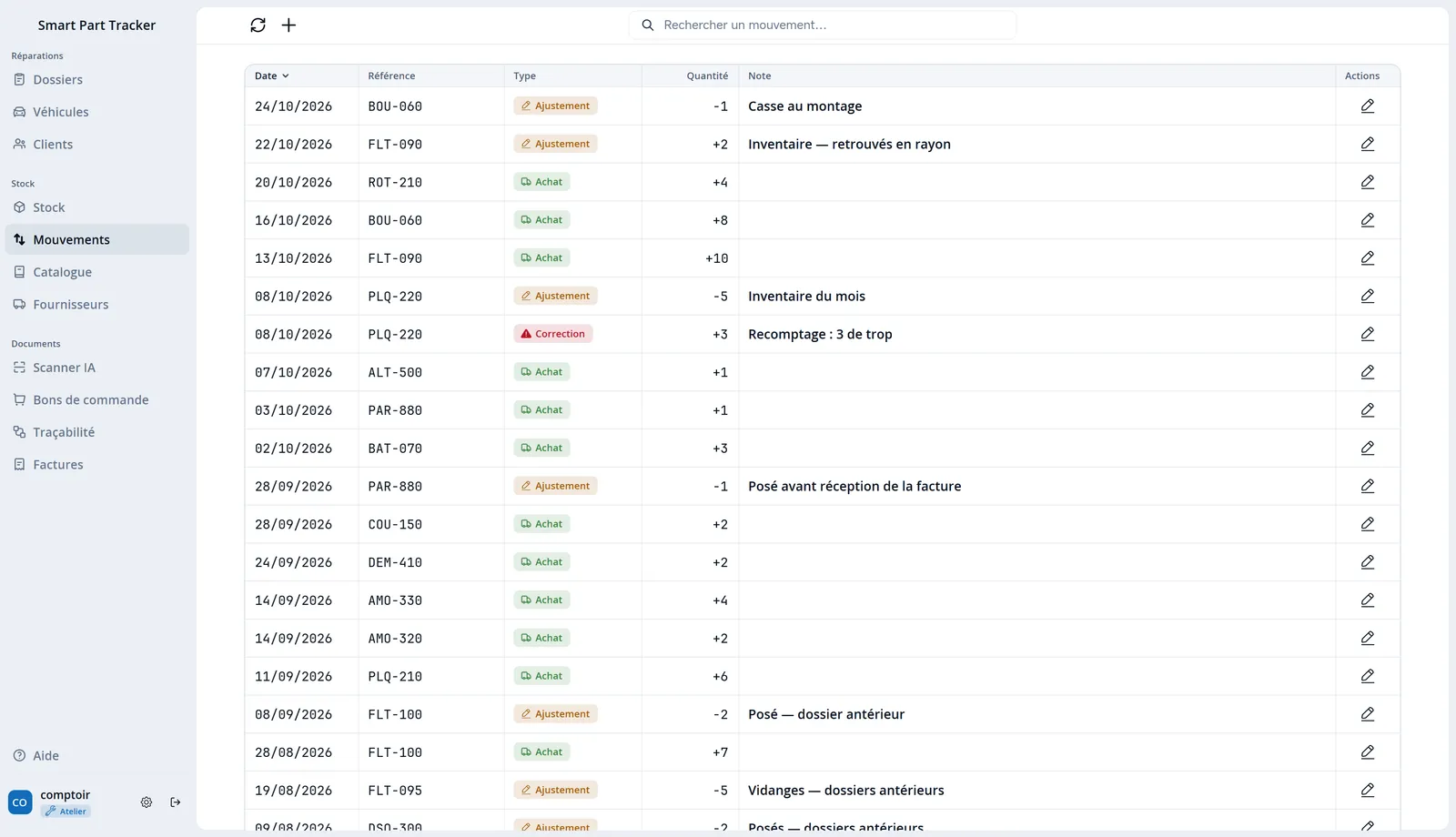The width and height of the screenshot is (1456, 837).
Task: Edit the Casse au montage row
Action: click(x=1367, y=106)
